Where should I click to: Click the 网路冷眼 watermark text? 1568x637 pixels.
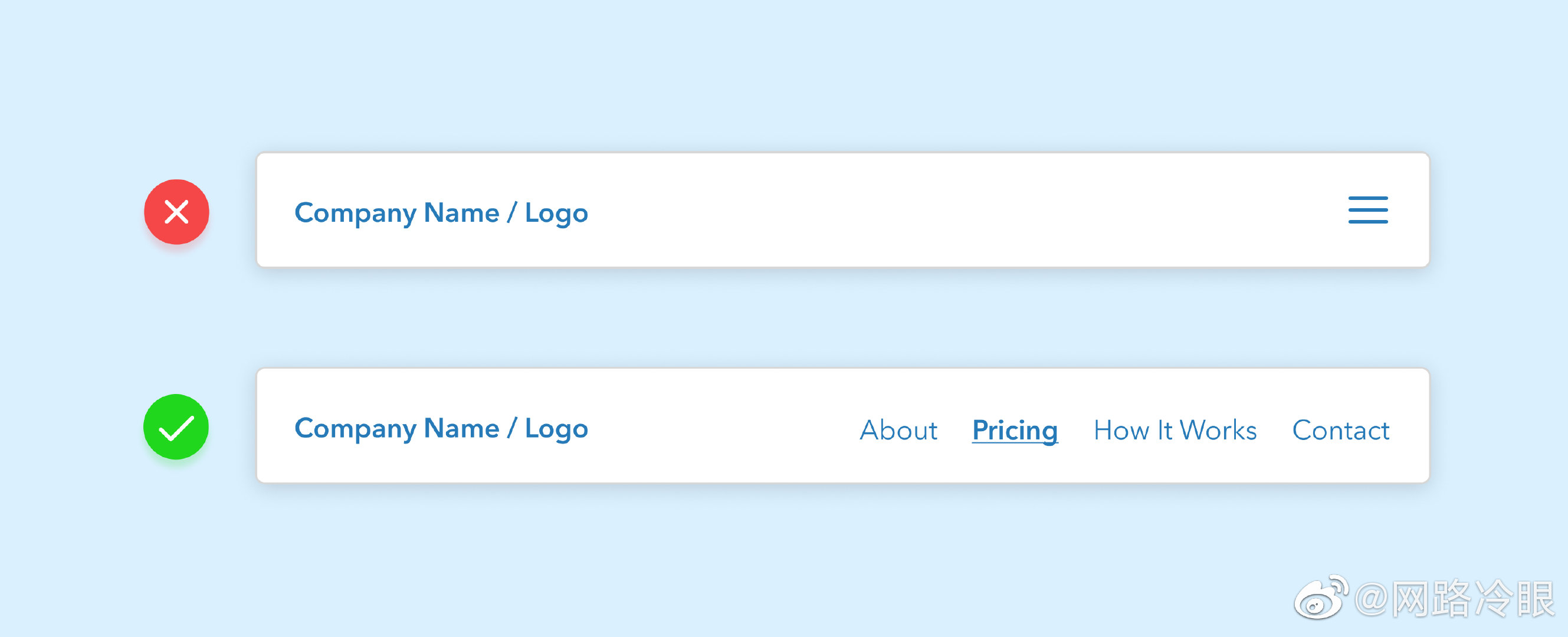coord(1473,599)
